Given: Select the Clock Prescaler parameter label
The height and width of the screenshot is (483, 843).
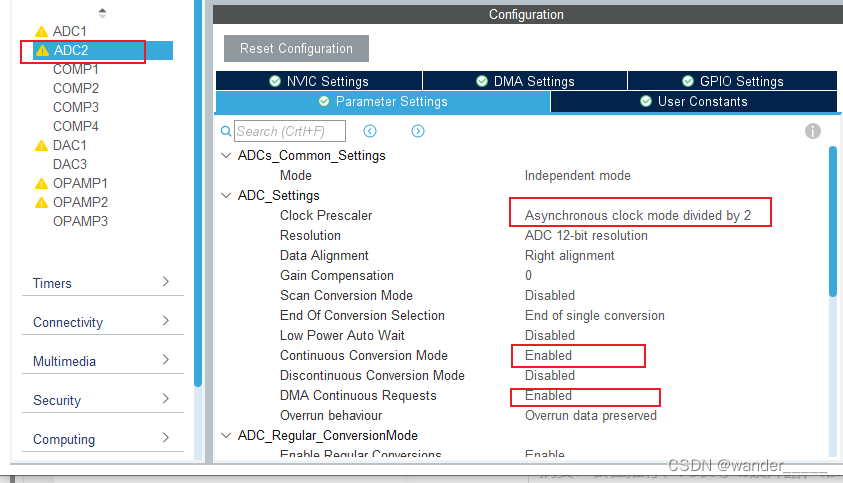Looking at the screenshot, I should [x=326, y=215].
